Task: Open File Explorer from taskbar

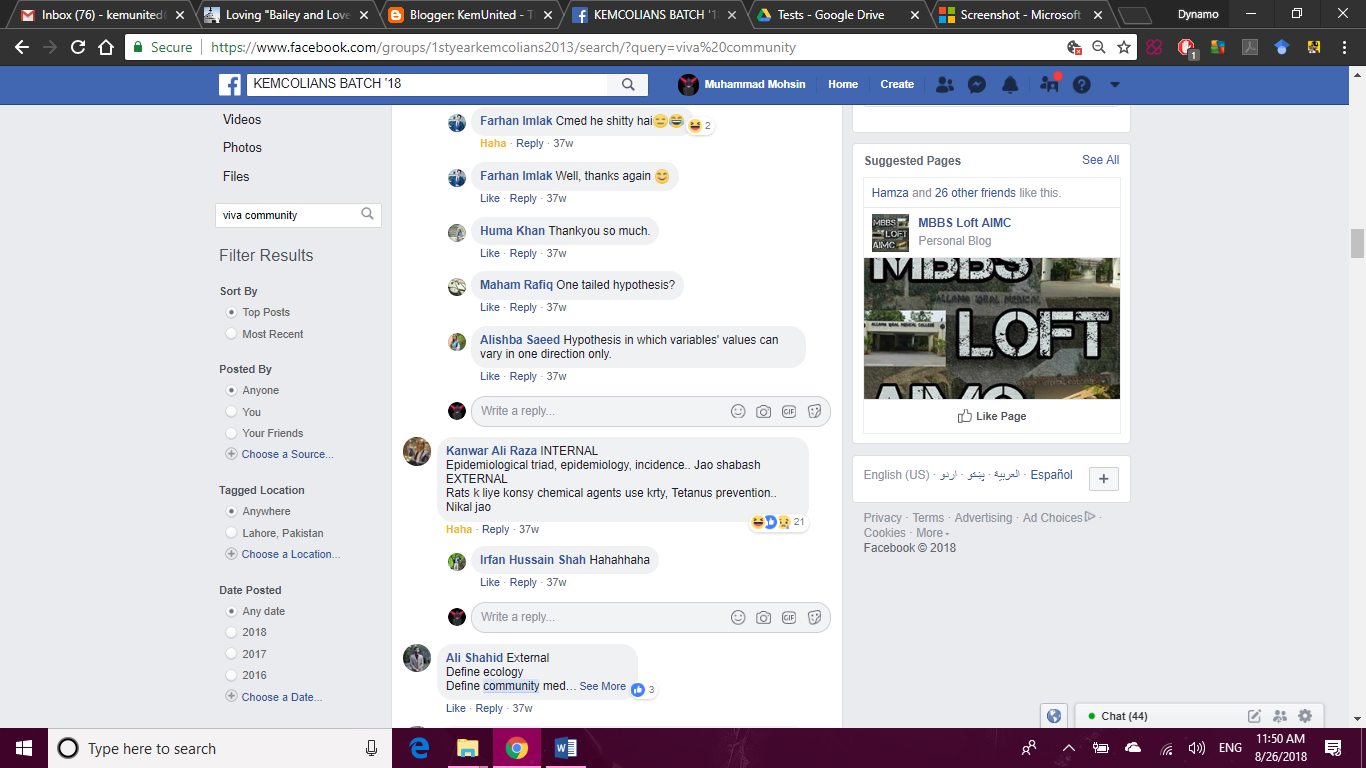Action: coord(467,748)
